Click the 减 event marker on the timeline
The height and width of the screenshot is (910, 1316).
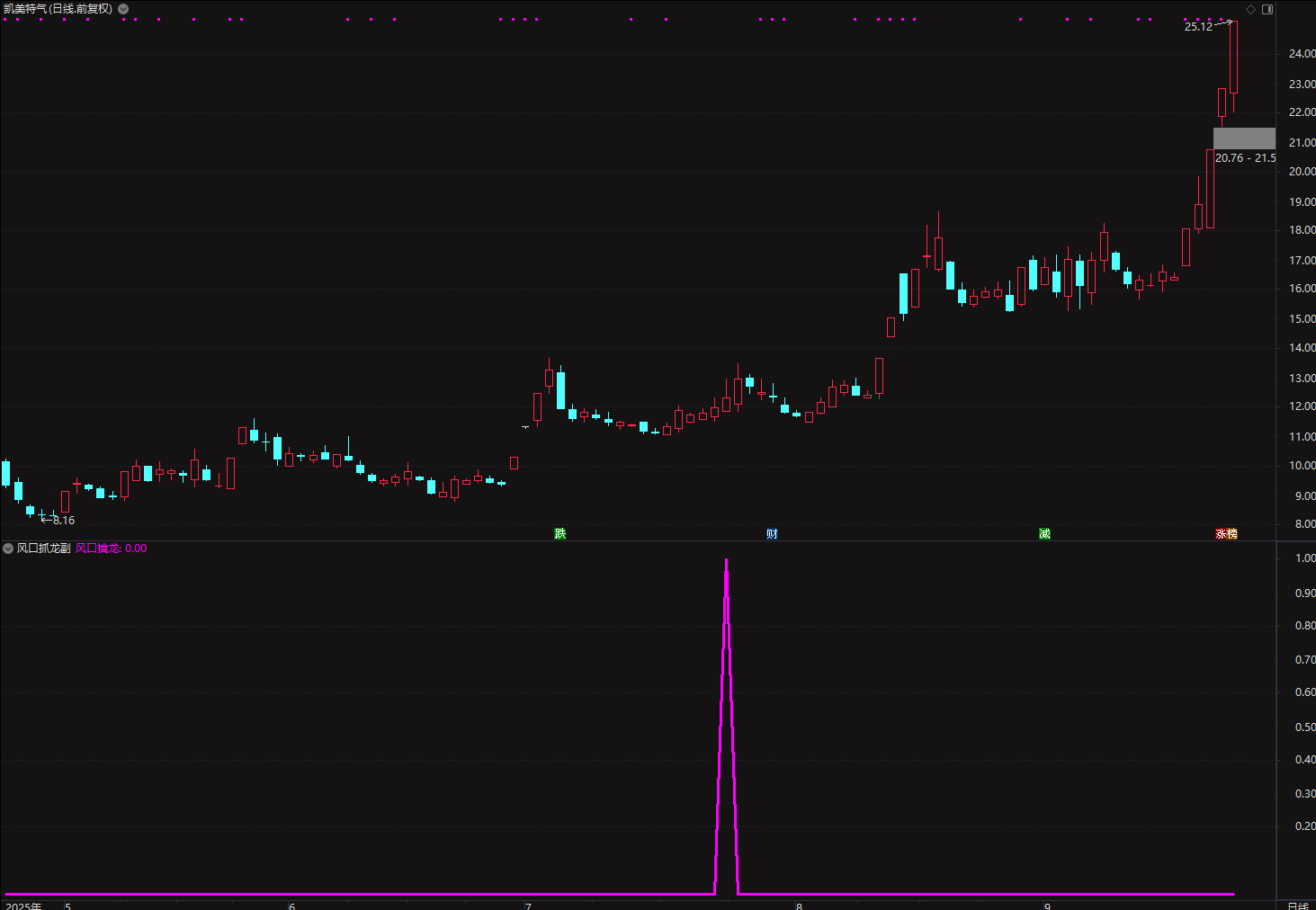pos(1044,534)
